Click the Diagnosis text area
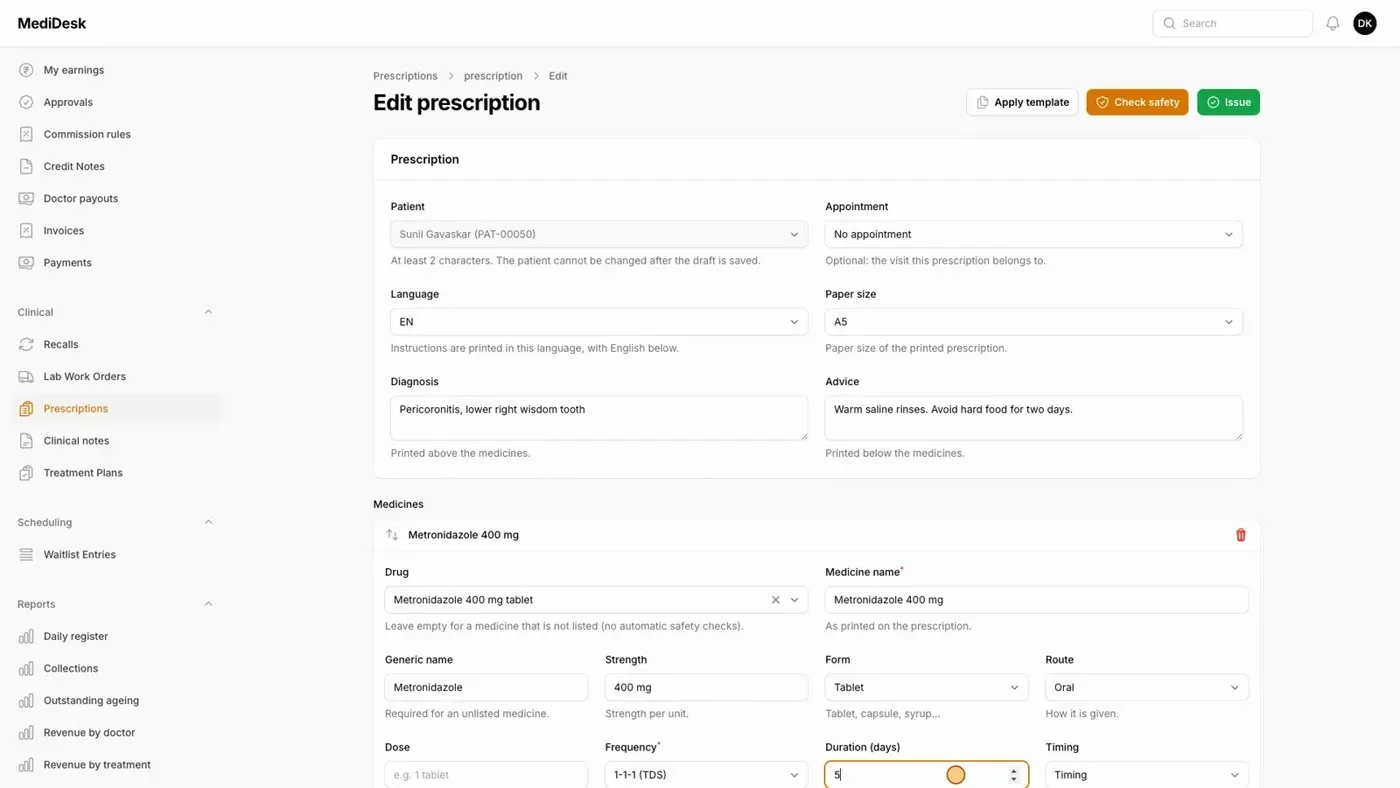This screenshot has width=1400, height=788. click(x=599, y=418)
